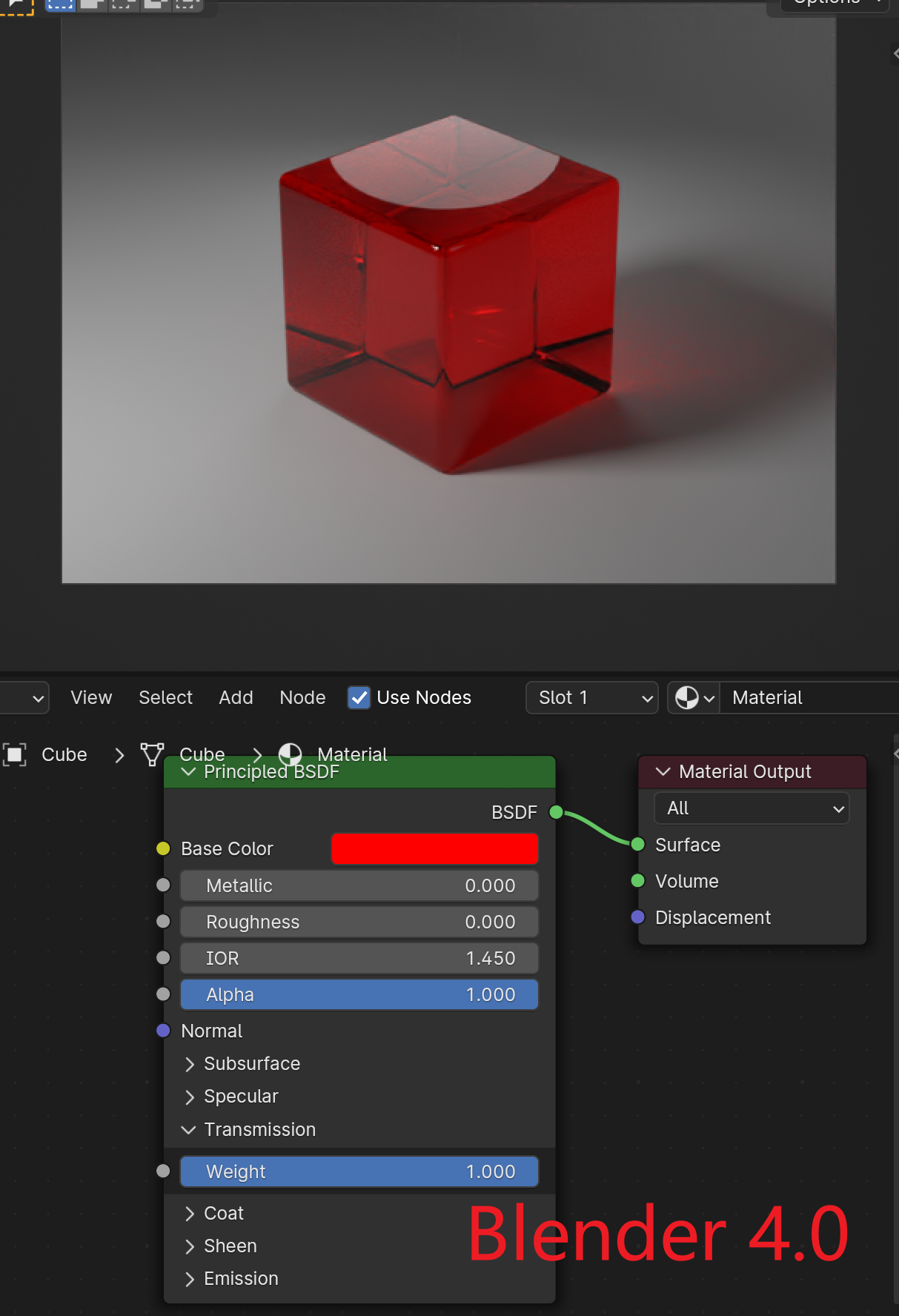Open the Add menu
This screenshot has width=899, height=1316.
[236, 698]
